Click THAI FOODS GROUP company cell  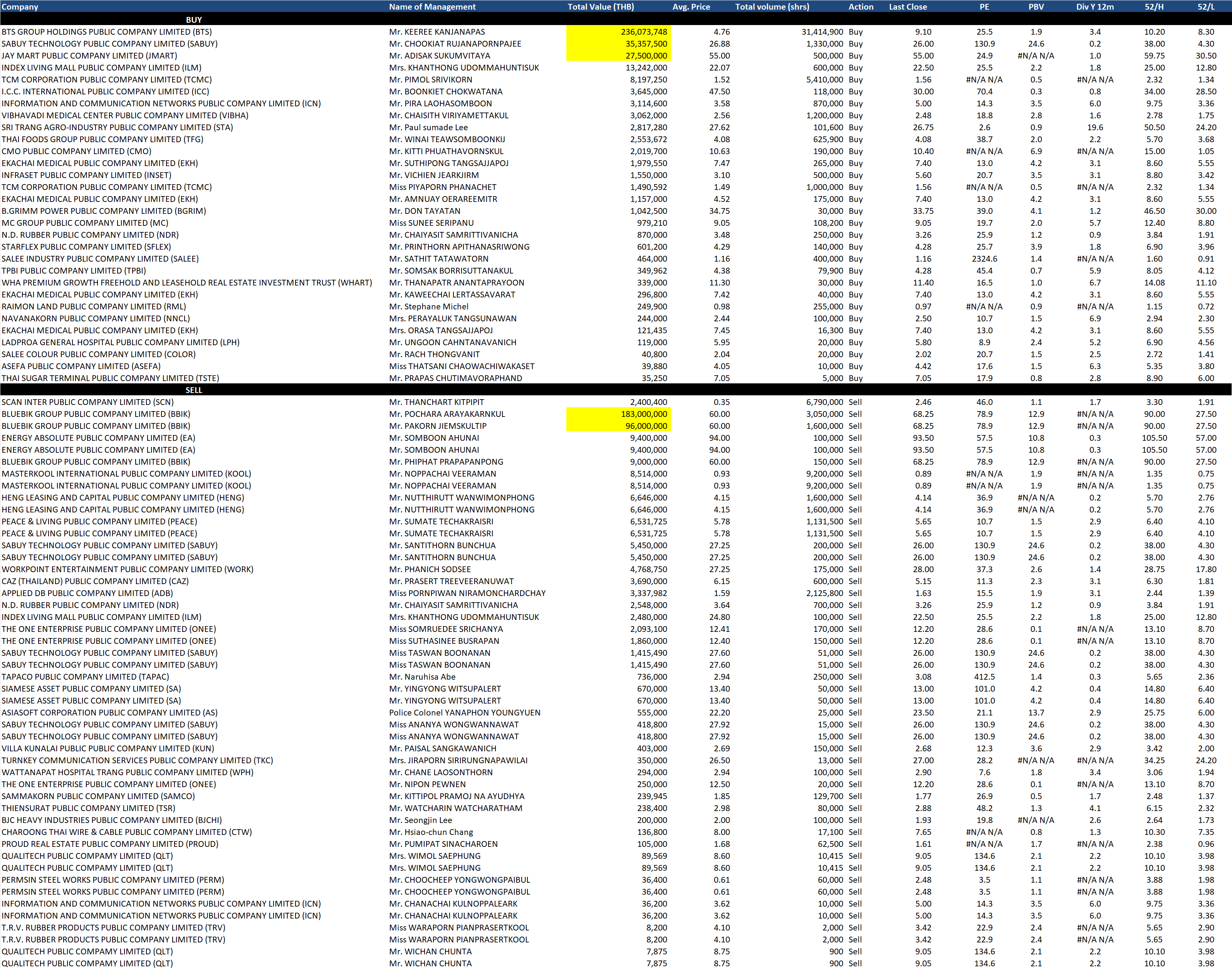pyautogui.click(x=102, y=139)
